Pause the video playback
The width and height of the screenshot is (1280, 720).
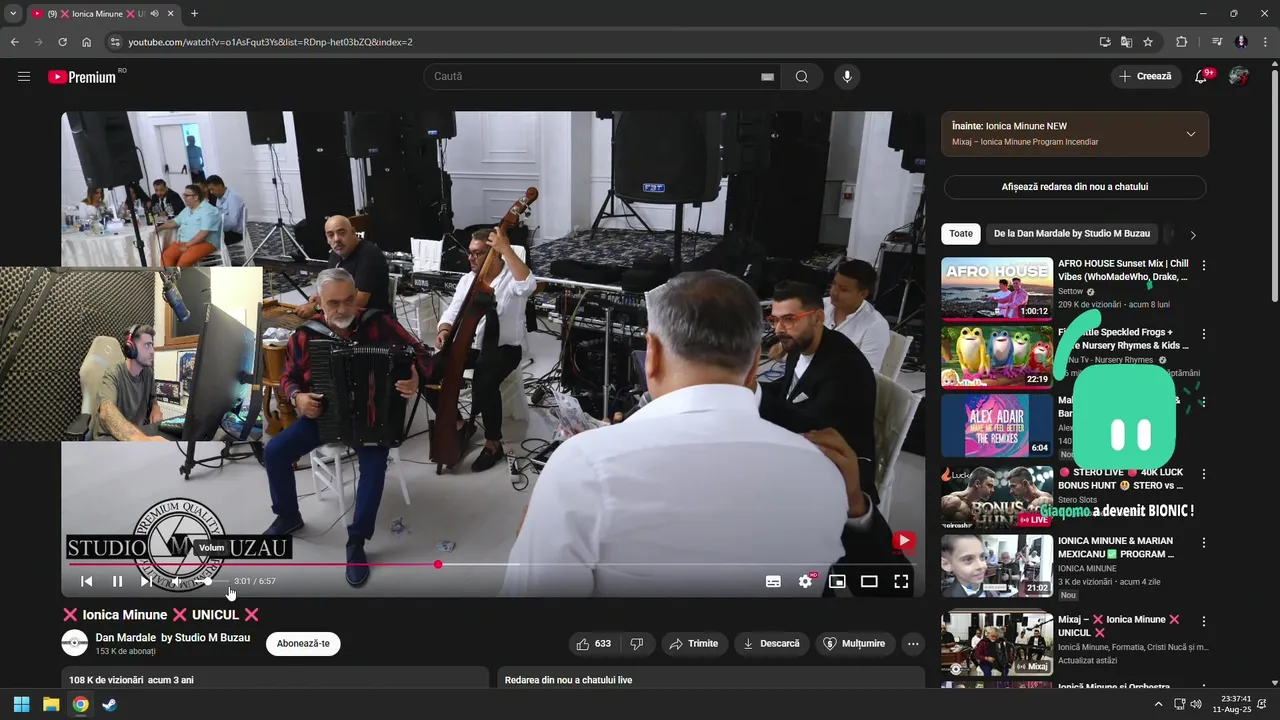pos(118,581)
